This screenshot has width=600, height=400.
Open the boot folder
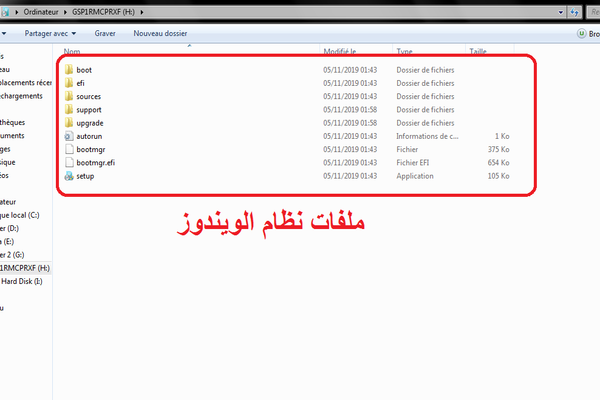pyautogui.click(x=84, y=70)
